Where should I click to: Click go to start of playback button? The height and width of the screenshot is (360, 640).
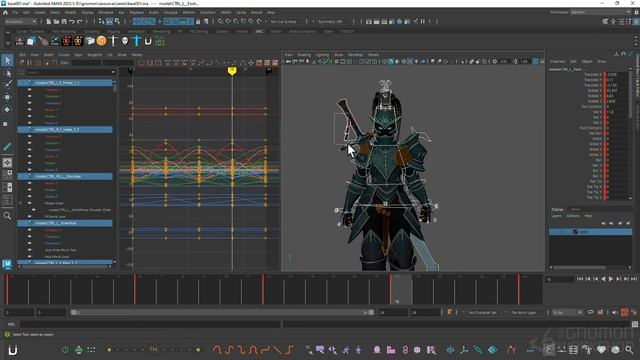coord(580,279)
